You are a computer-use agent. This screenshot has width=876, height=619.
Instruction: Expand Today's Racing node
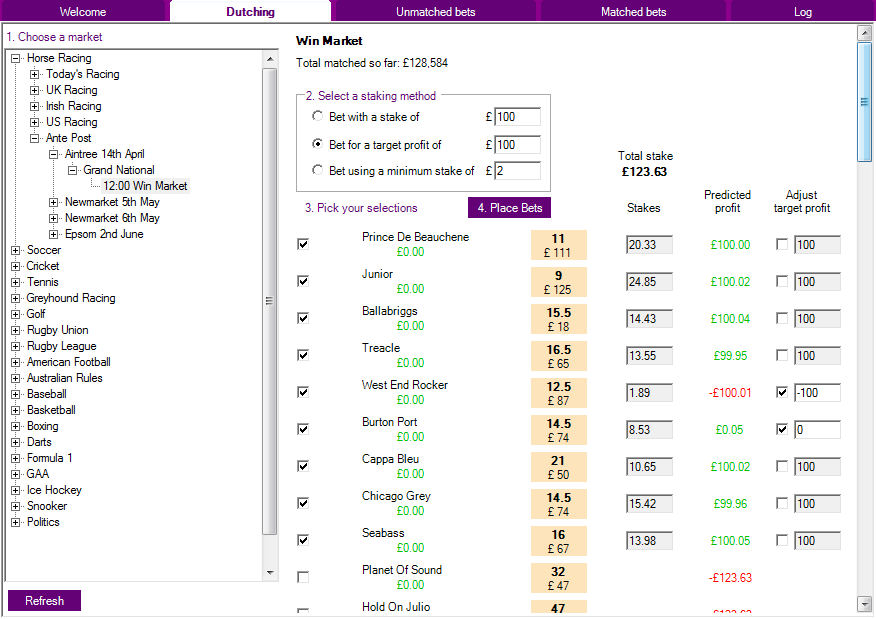click(x=35, y=74)
